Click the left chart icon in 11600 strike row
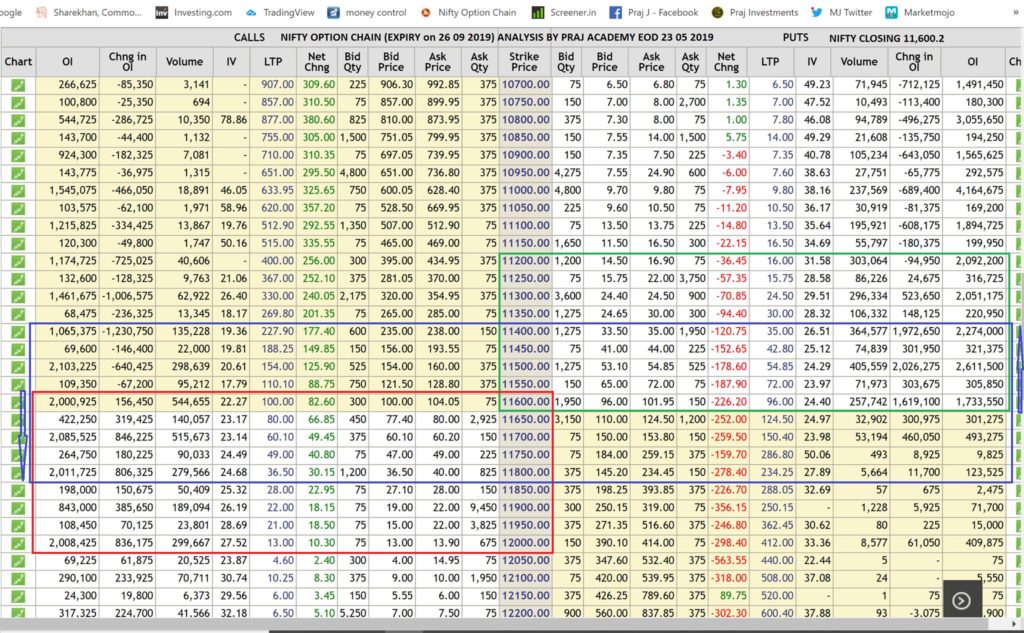 point(18,401)
